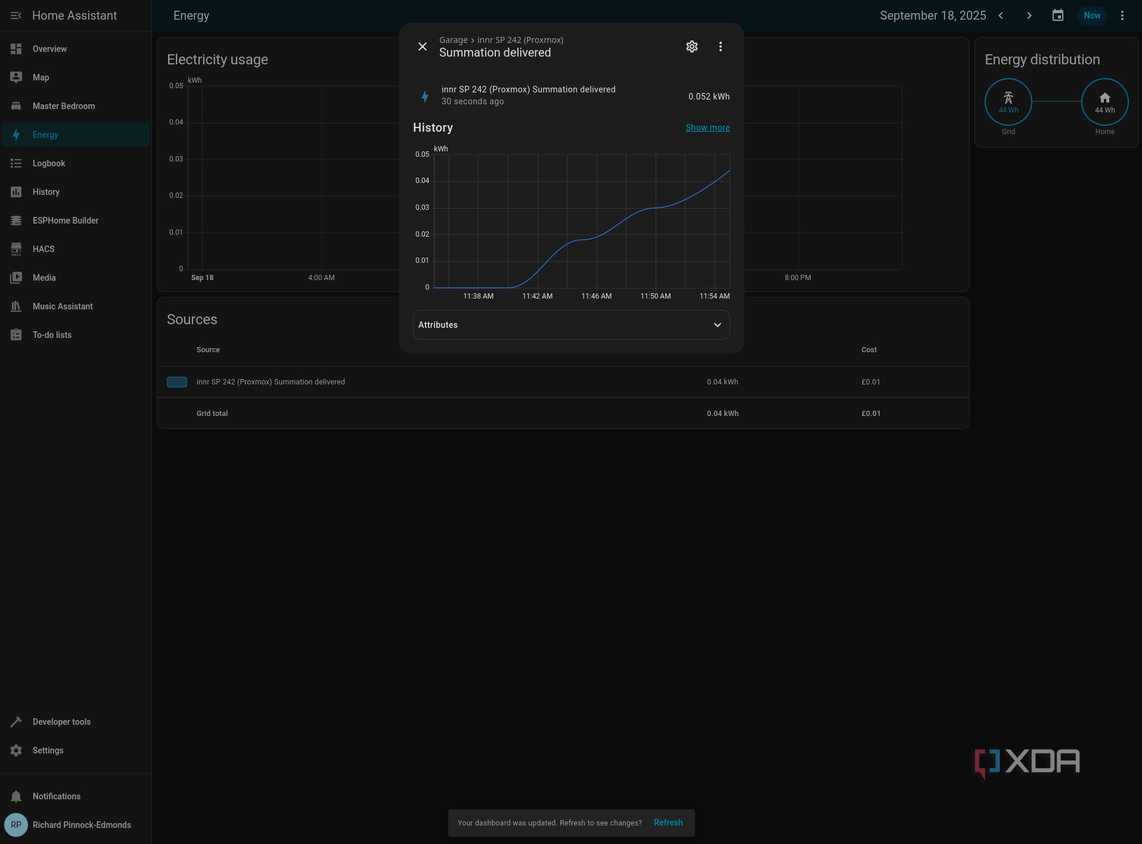Expand the Attributes section
1142x844 pixels.
[x=571, y=325]
